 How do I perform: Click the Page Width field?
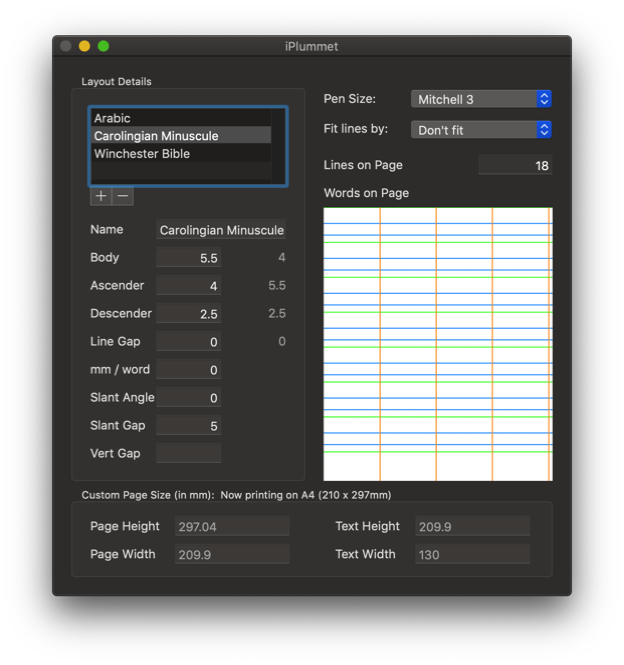point(232,554)
